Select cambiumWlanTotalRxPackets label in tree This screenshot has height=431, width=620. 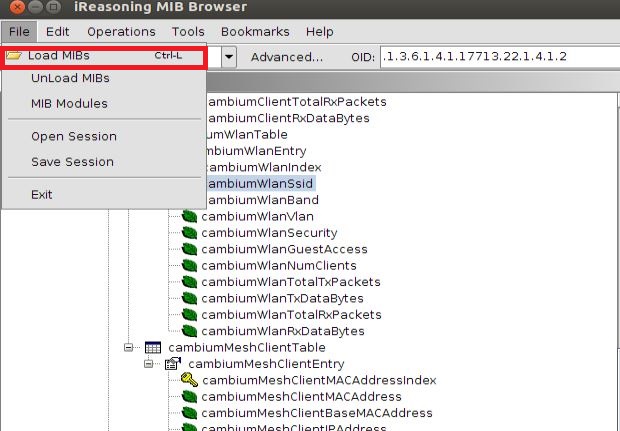tap(291, 315)
